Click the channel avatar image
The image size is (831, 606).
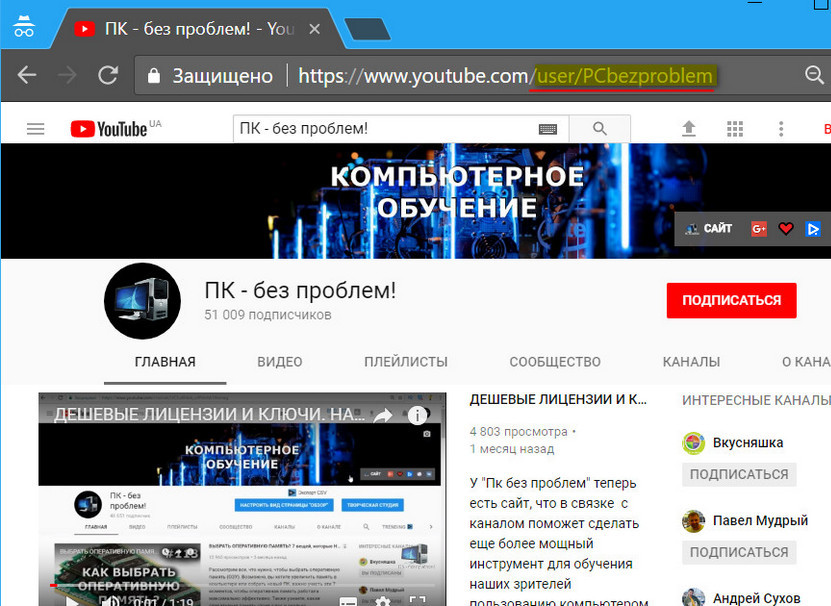[x=142, y=301]
